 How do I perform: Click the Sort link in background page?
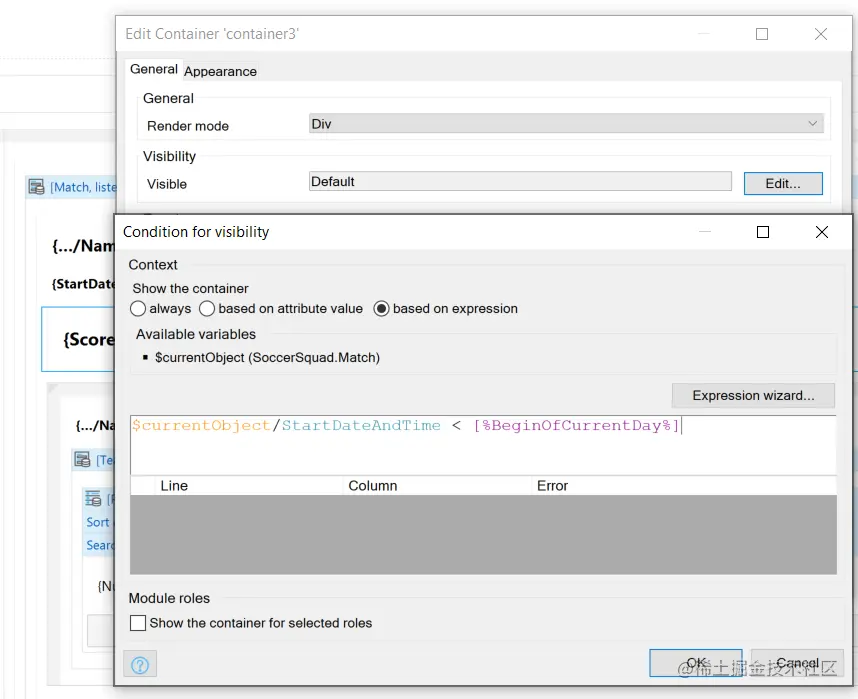point(98,522)
